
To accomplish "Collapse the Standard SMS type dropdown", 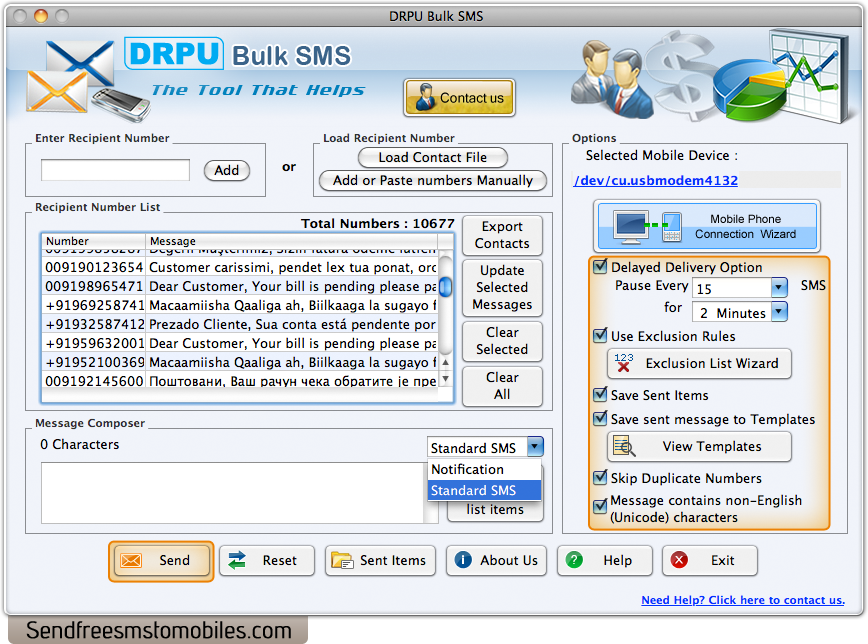I will click(535, 446).
